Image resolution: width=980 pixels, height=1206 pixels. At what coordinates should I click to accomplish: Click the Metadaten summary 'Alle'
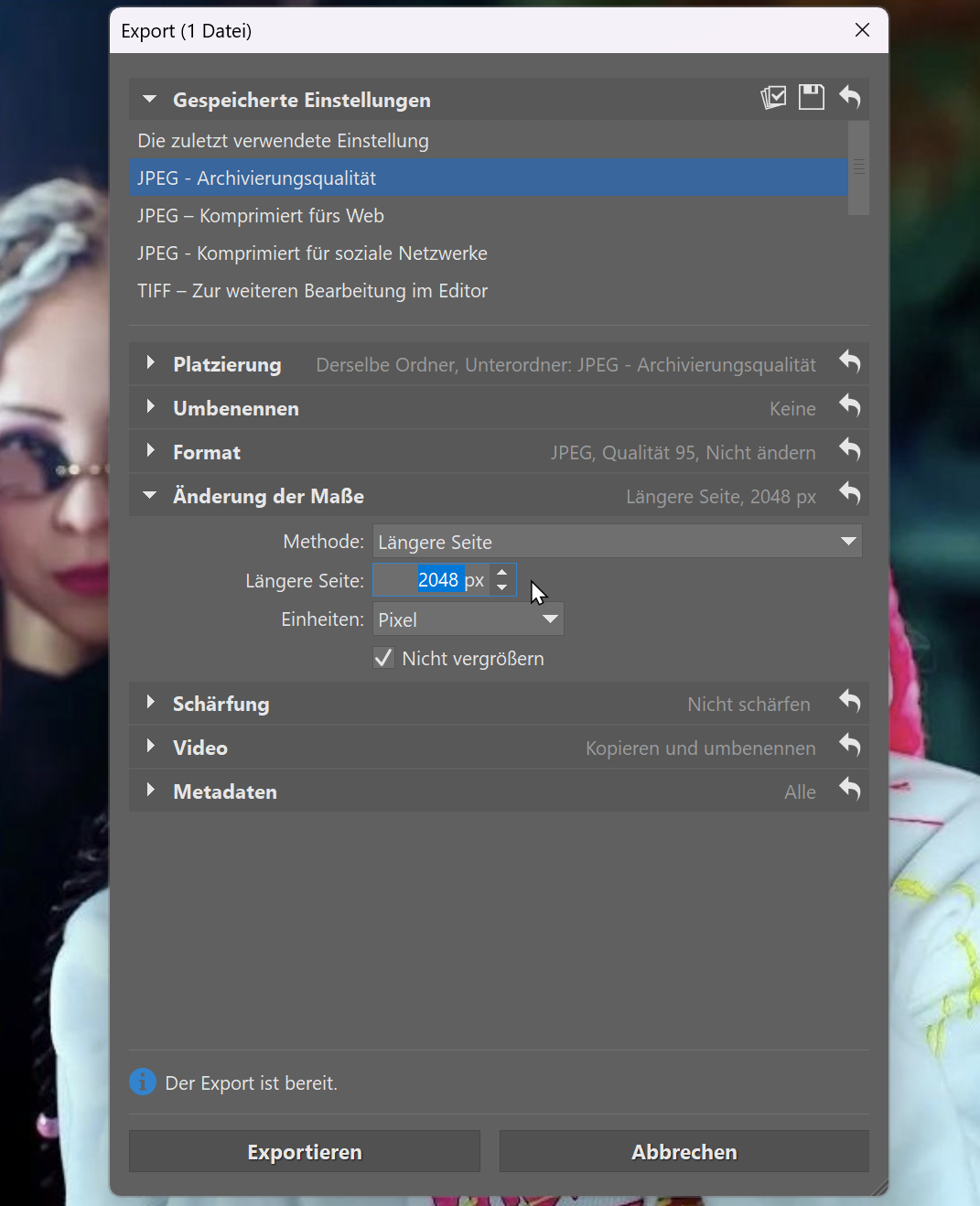800,792
